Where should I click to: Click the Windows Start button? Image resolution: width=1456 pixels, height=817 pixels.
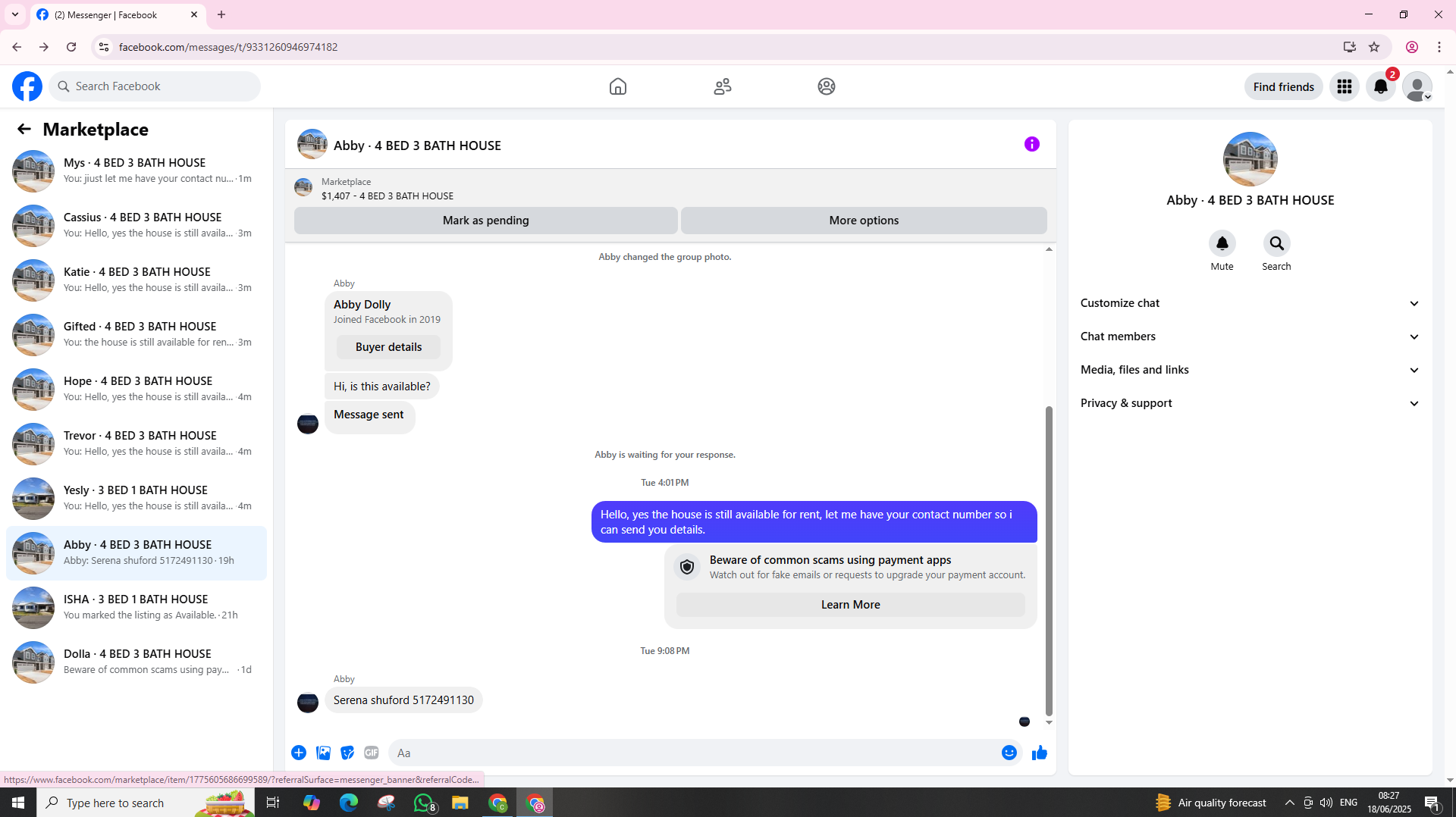18,803
